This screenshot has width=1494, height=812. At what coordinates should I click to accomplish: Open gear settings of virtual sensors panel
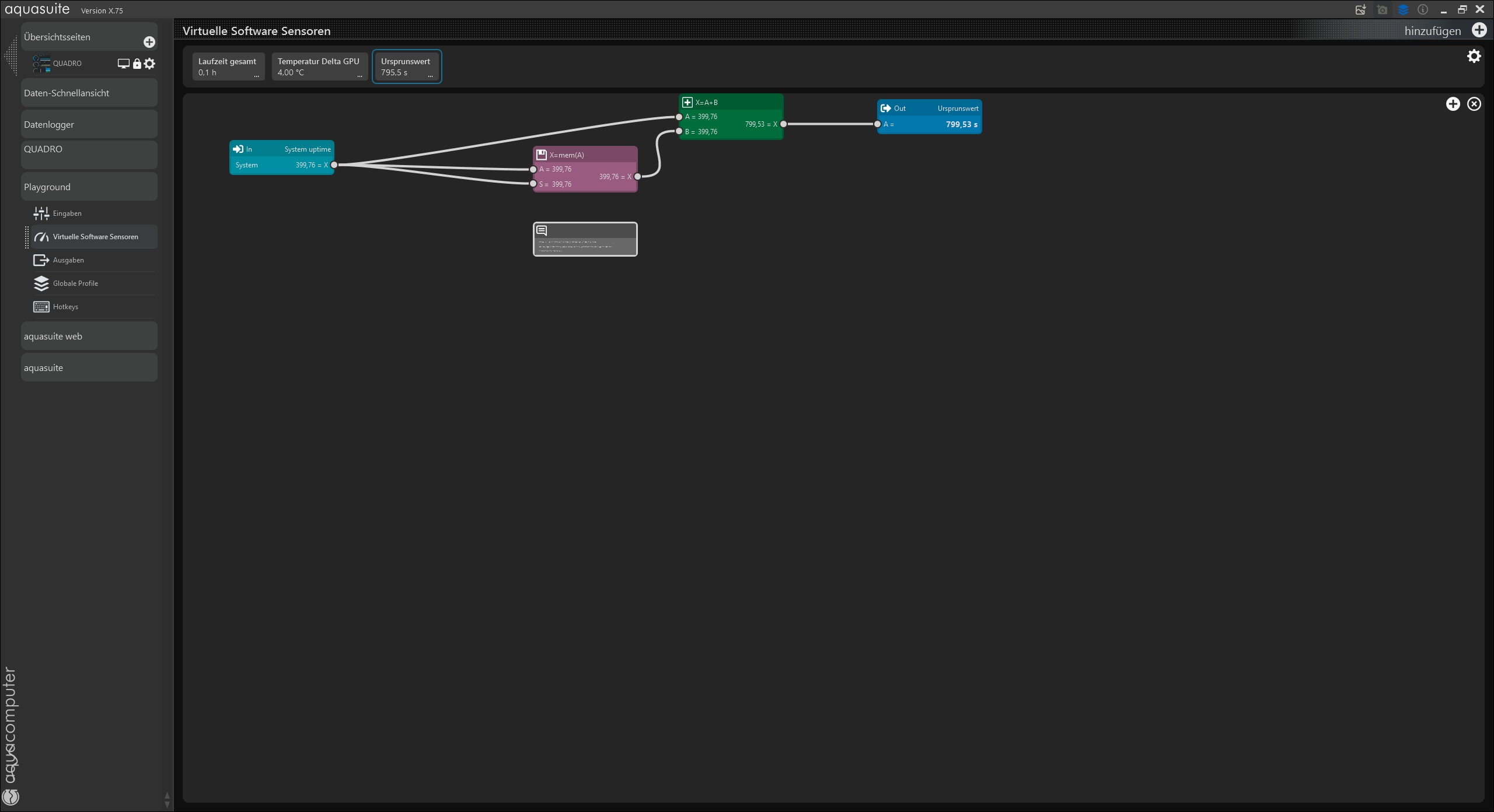tap(1474, 56)
